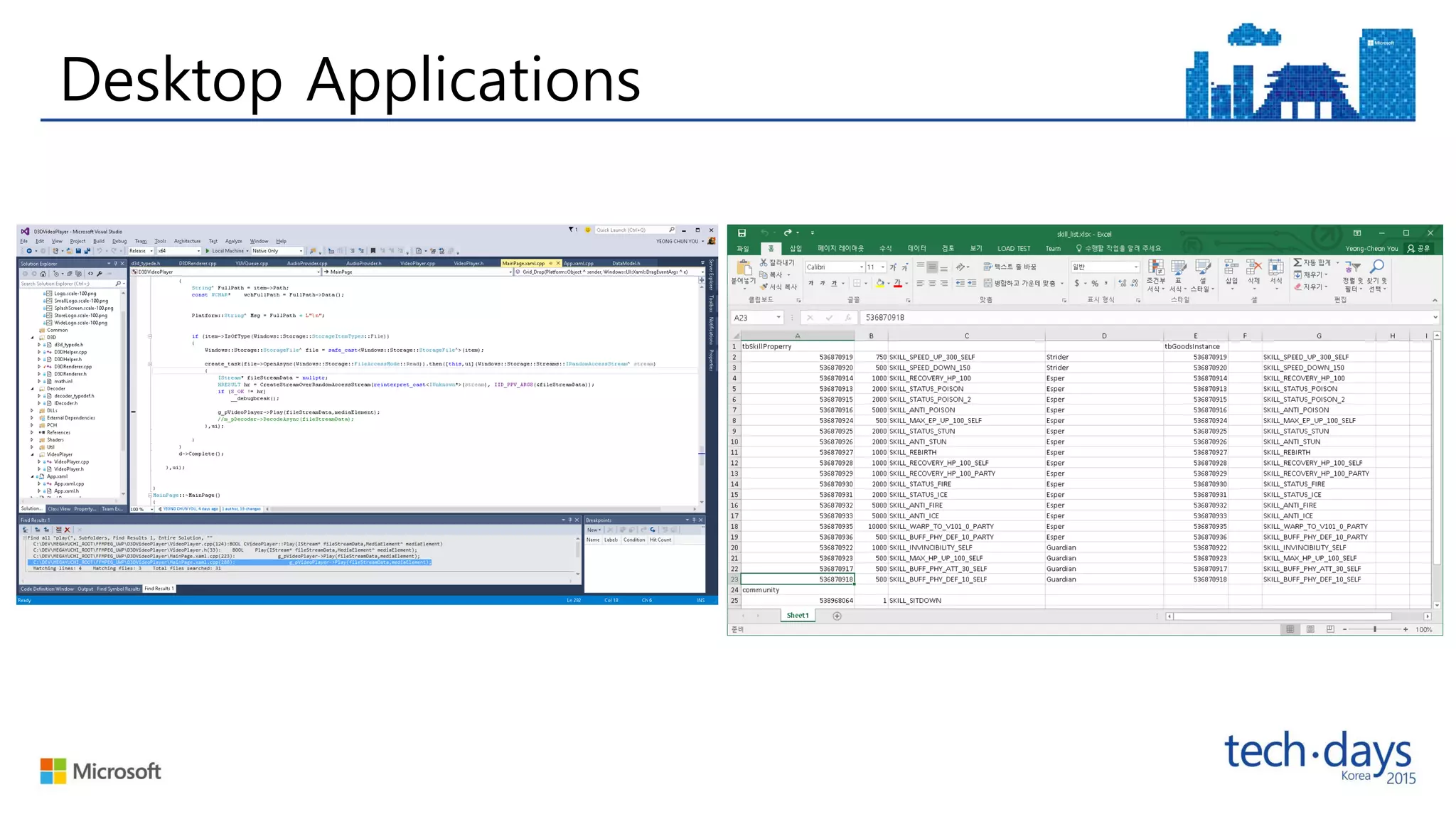Click the bookmark icon in Visual Studio toolbar

pos(373,251)
